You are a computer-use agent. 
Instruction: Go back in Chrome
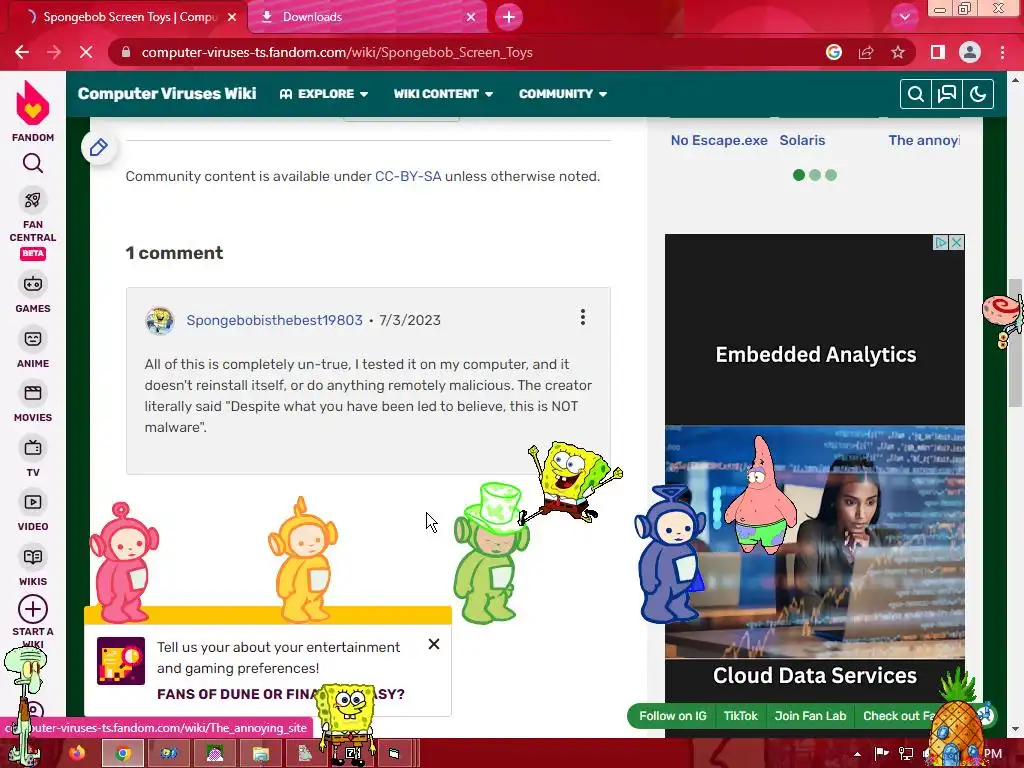[x=22, y=52]
